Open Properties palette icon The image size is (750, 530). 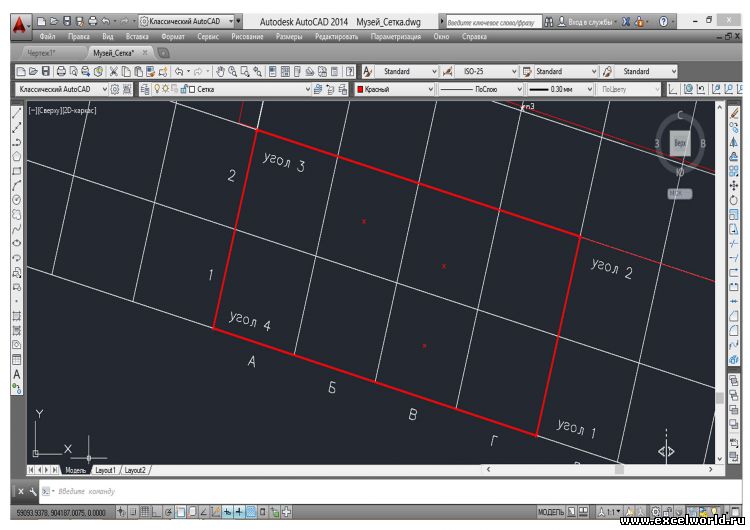tap(272, 72)
